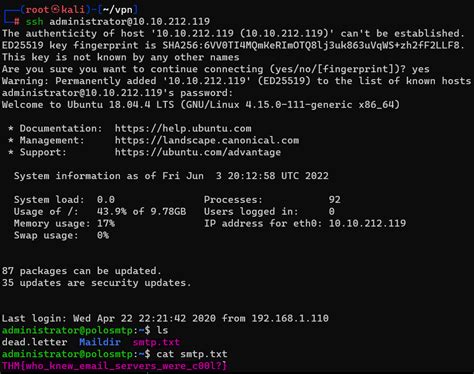This screenshot has height=374, width=474.
Task: Select the Maildir directory name
Action: tap(100, 342)
